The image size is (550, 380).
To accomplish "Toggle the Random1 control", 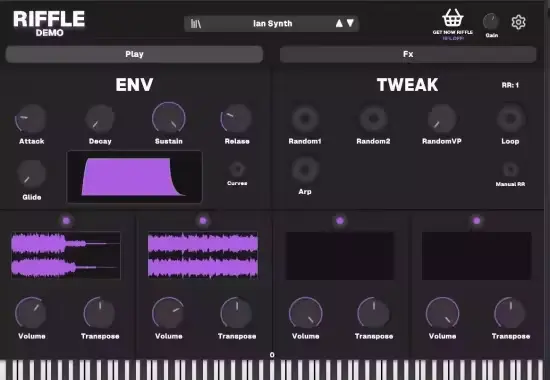I will [x=305, y=119].
